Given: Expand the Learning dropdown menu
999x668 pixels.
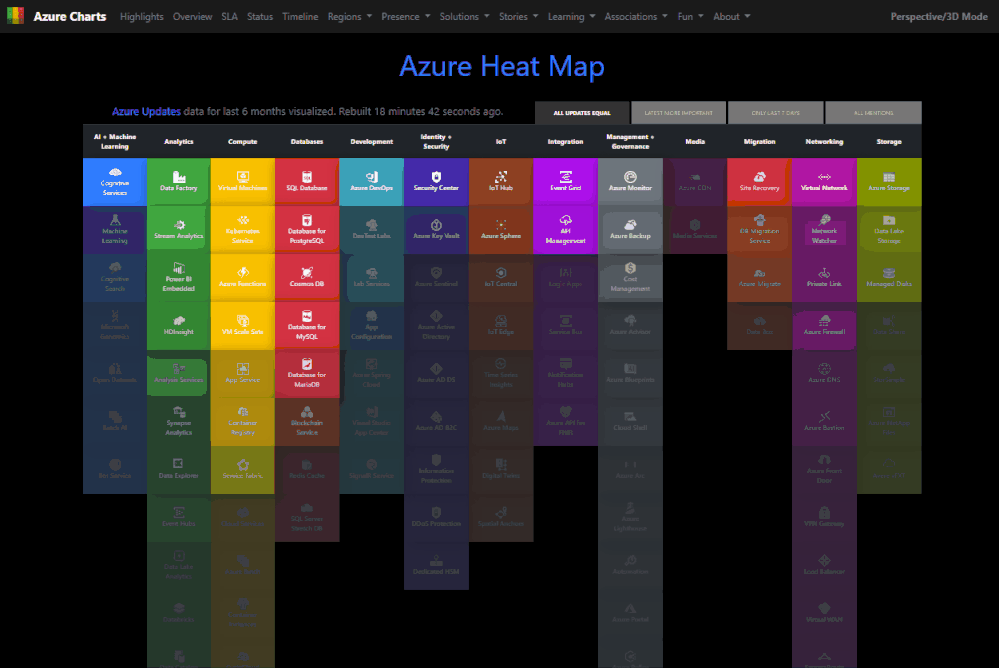Looking at the screenshot, I should 571,17.
